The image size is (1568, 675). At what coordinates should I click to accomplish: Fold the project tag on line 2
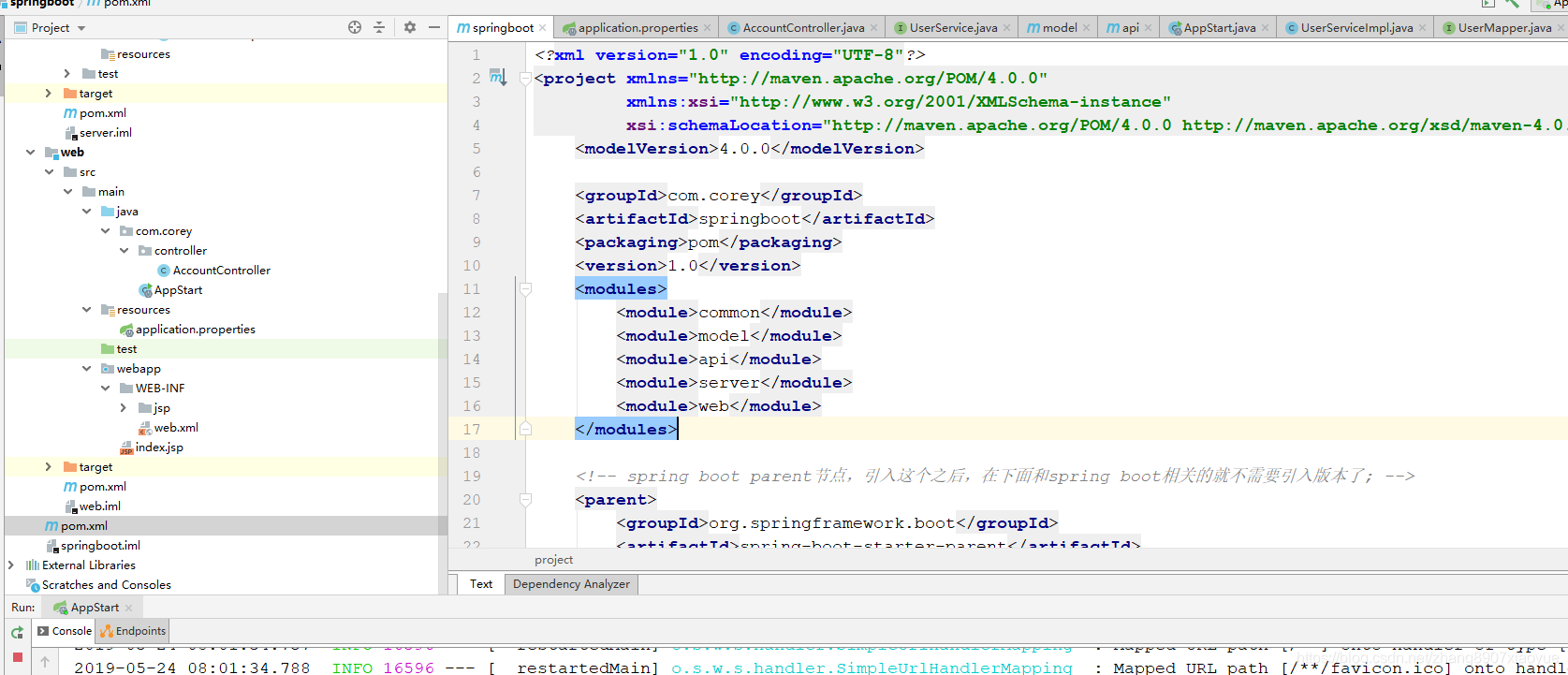pyautogui.click(x=525, y=79)
